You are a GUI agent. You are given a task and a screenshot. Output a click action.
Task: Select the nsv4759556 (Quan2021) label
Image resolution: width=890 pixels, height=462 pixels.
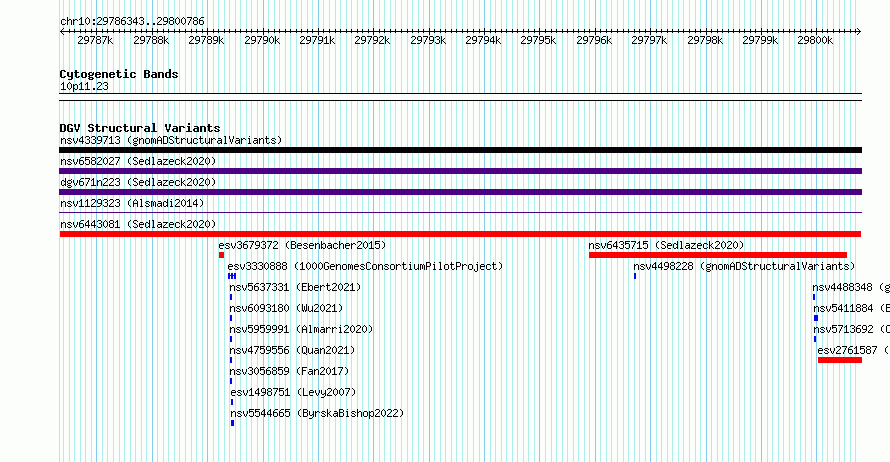[x=292, y=350]
